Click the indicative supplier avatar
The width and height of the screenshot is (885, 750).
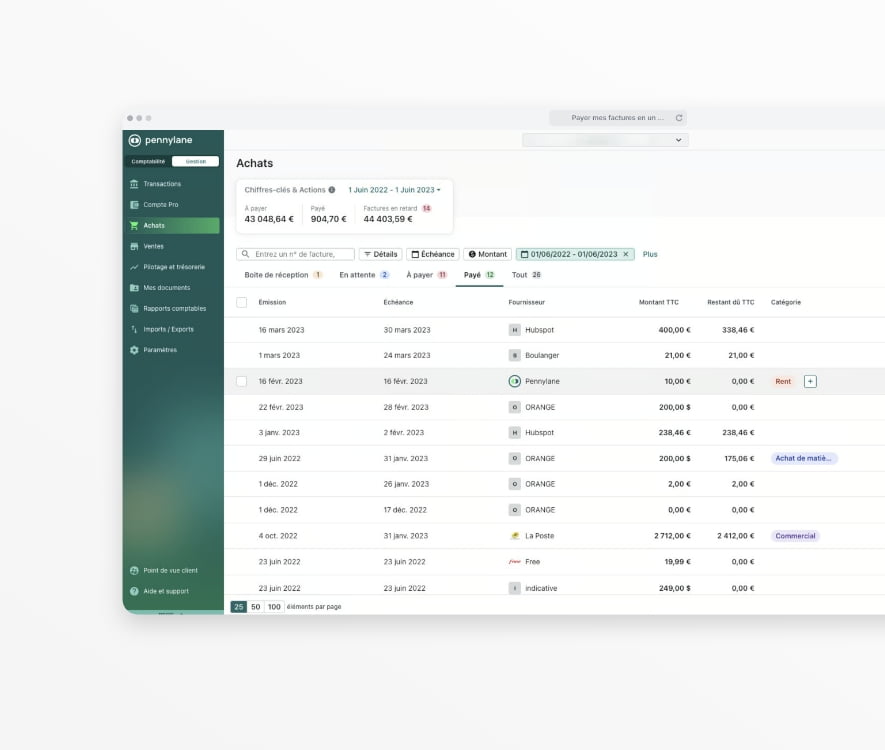point(515,589)
